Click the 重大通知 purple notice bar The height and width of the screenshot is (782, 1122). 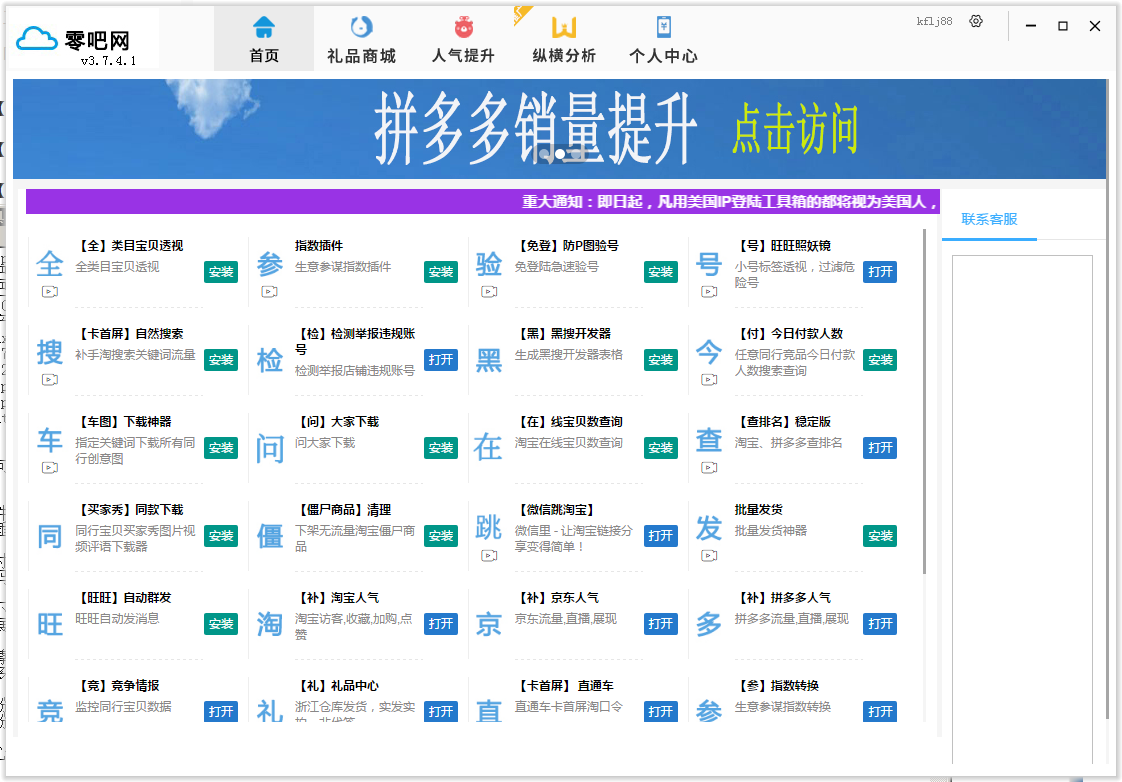click(x=482, y=202)
